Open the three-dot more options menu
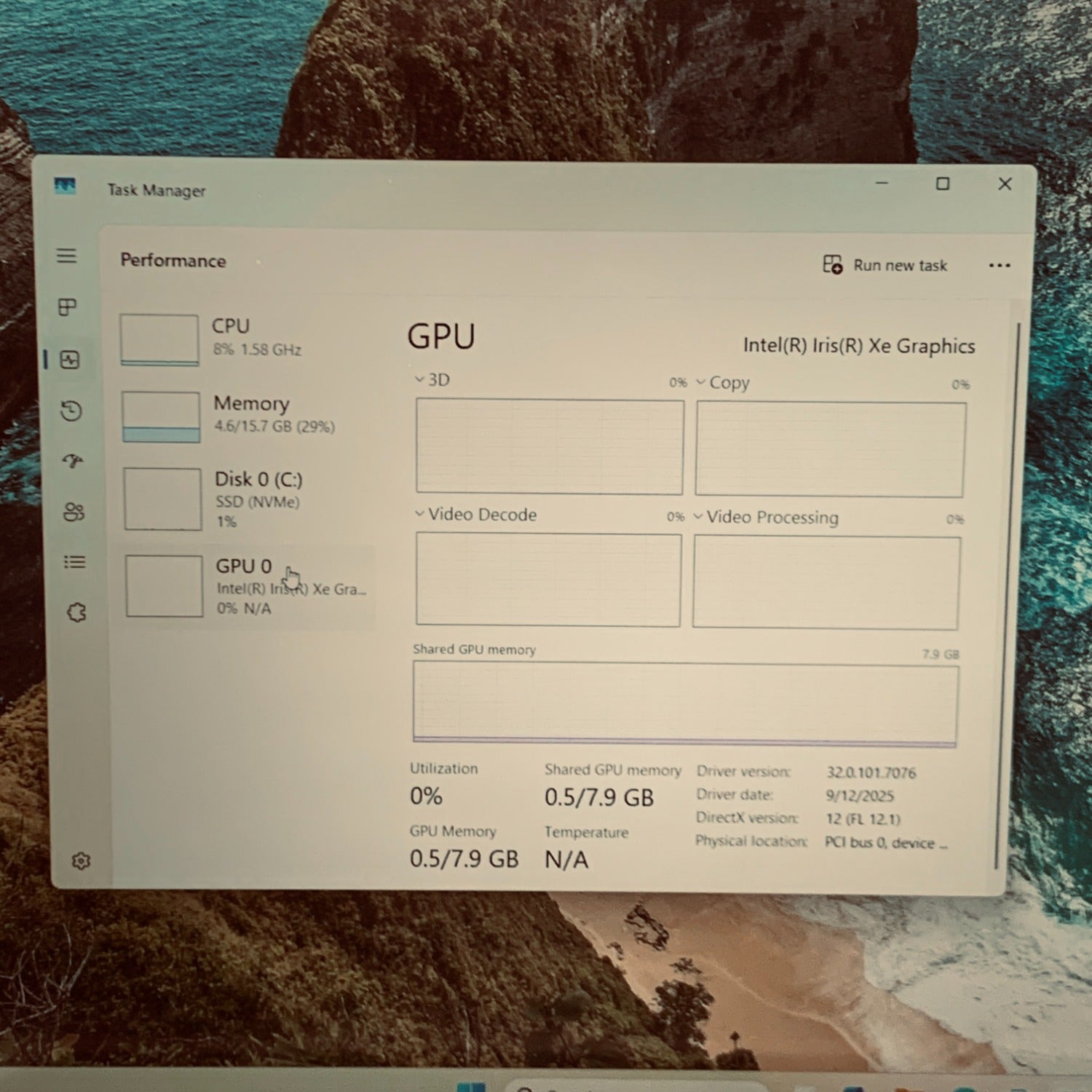 coord(1000,266)
